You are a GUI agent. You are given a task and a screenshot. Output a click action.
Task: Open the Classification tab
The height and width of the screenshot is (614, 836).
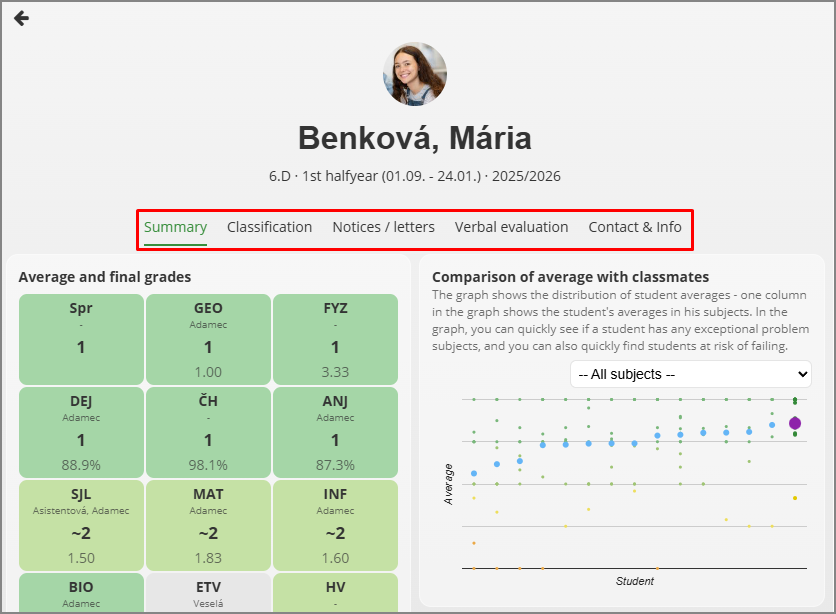(x=269, y=227)
